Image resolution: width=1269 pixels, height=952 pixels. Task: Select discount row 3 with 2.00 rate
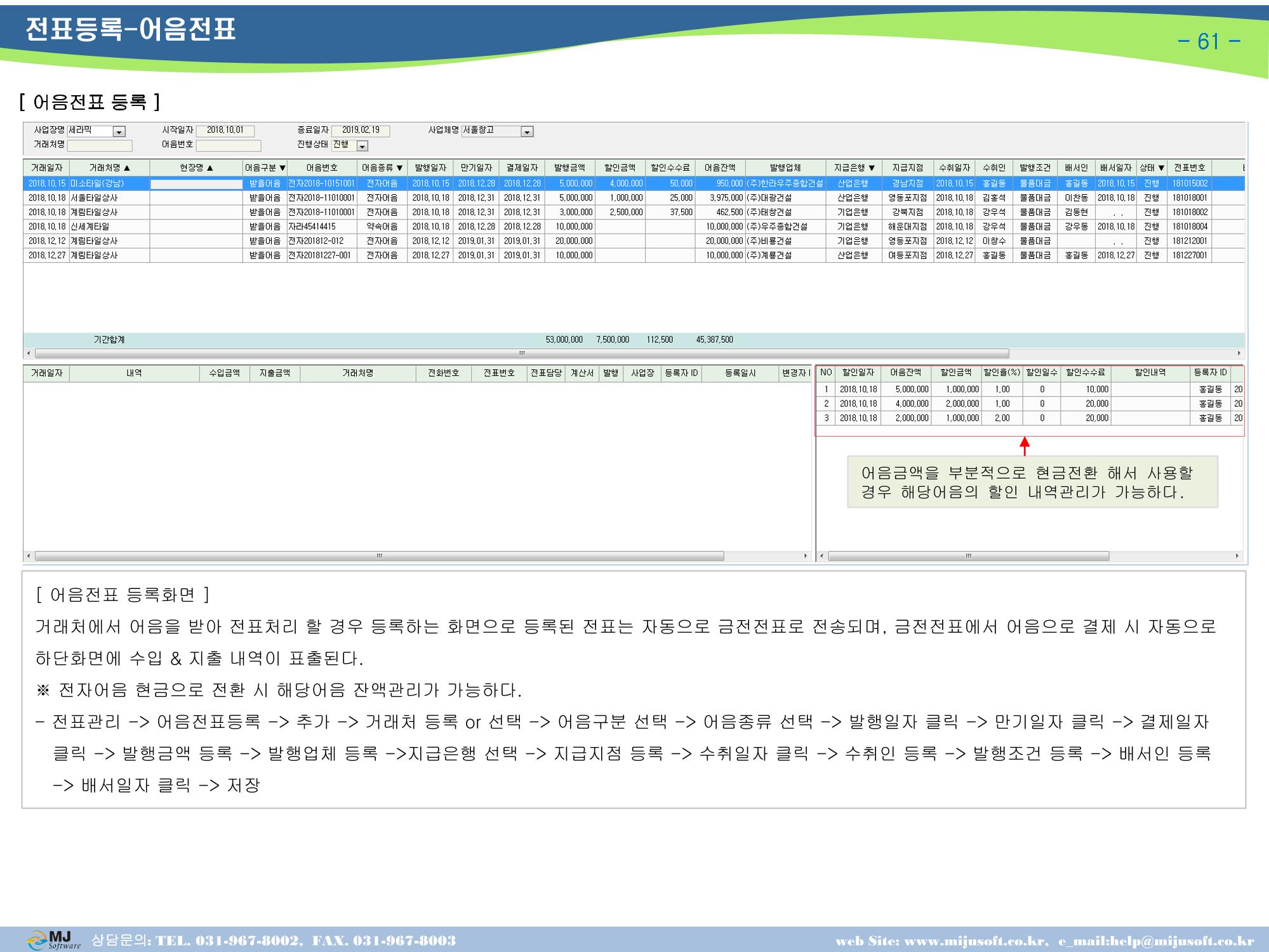pyautogui.click(x=1030, y=418)
